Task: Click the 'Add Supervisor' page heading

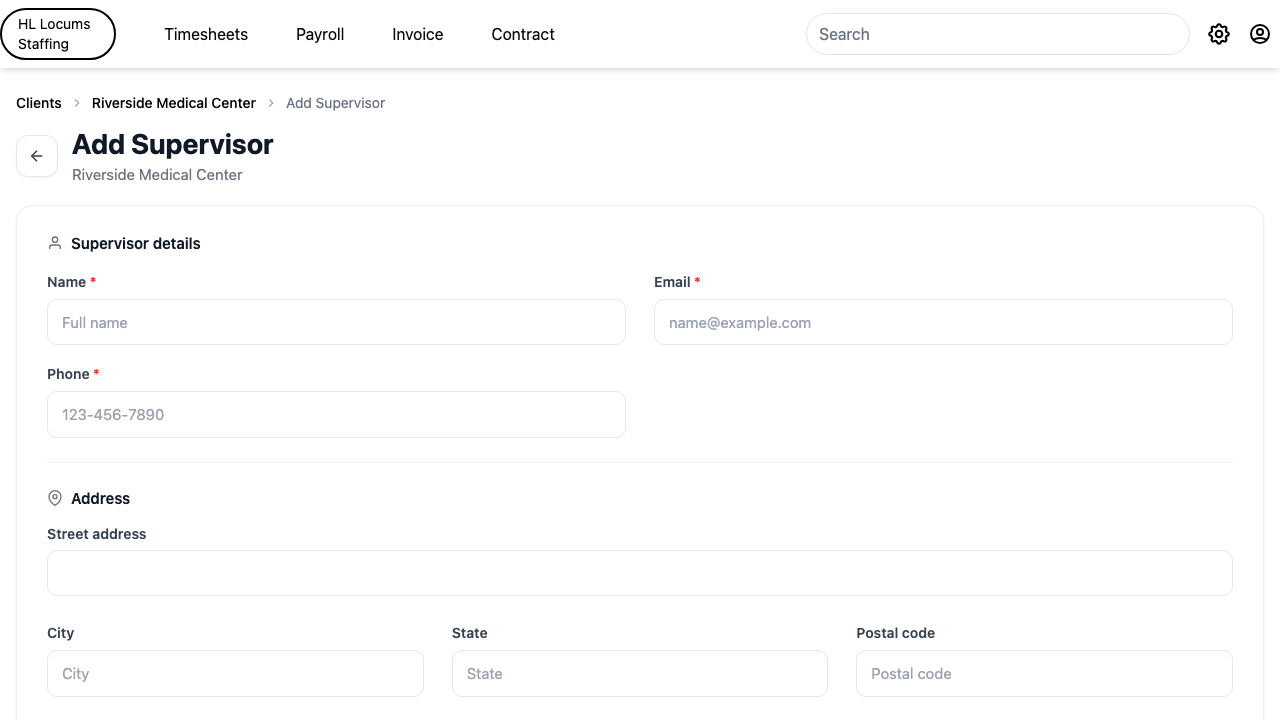Action: point(173,145)
